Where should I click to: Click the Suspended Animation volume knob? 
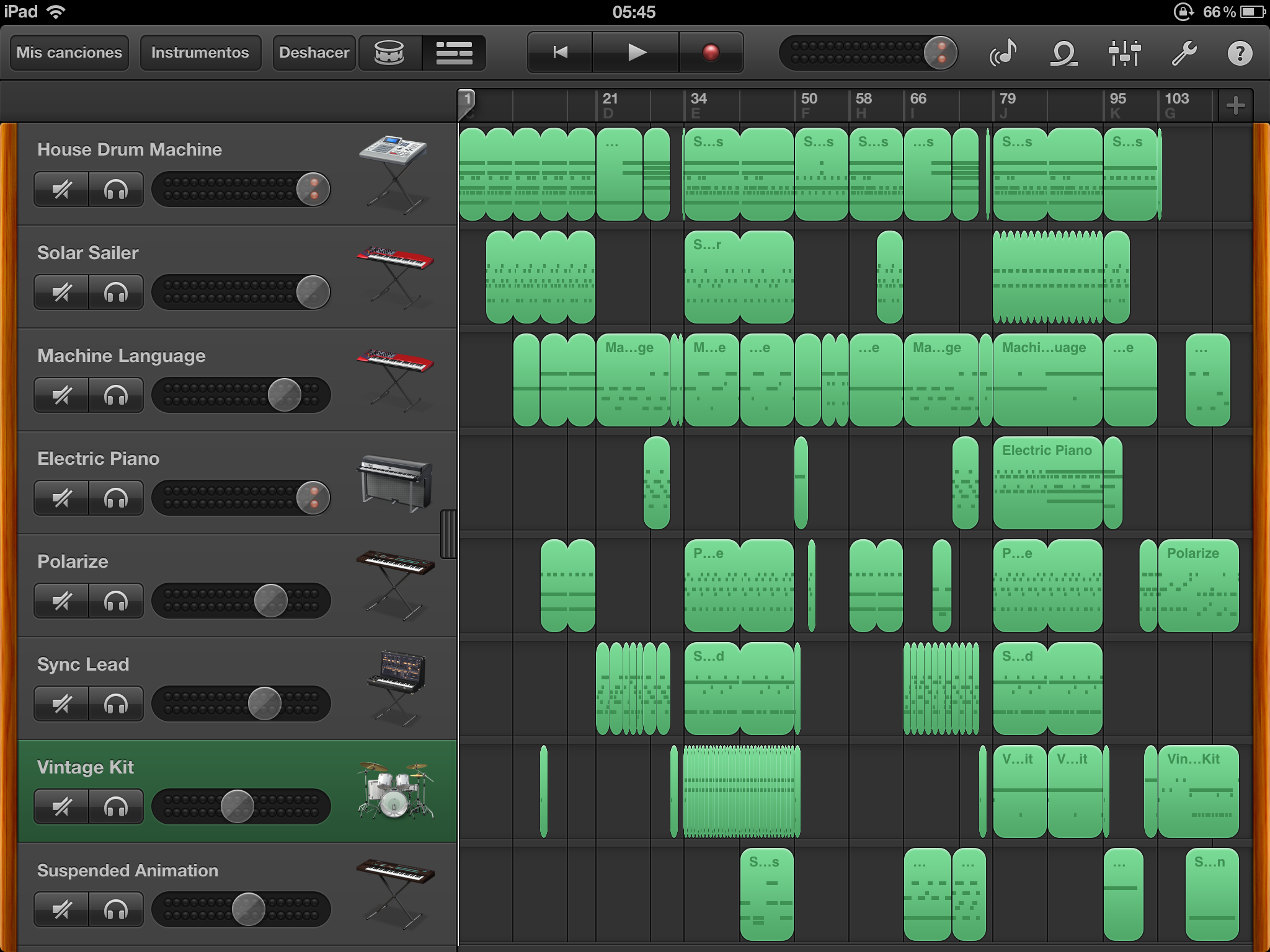coord(249,909)
